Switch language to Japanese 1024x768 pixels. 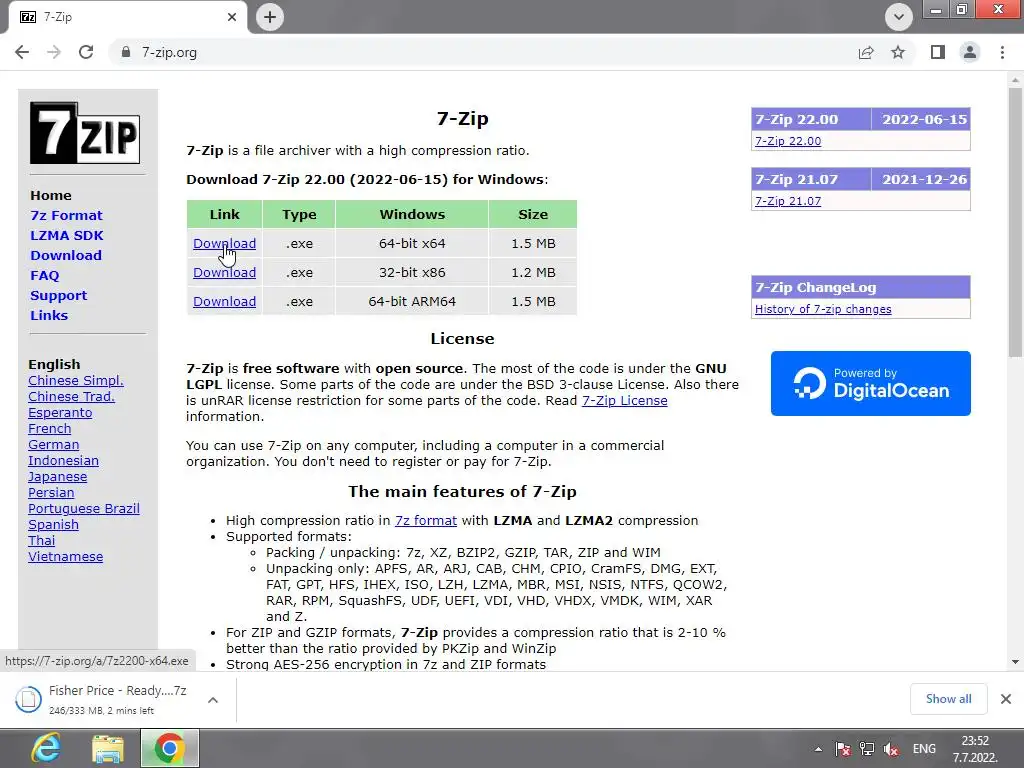coord(57,477)
